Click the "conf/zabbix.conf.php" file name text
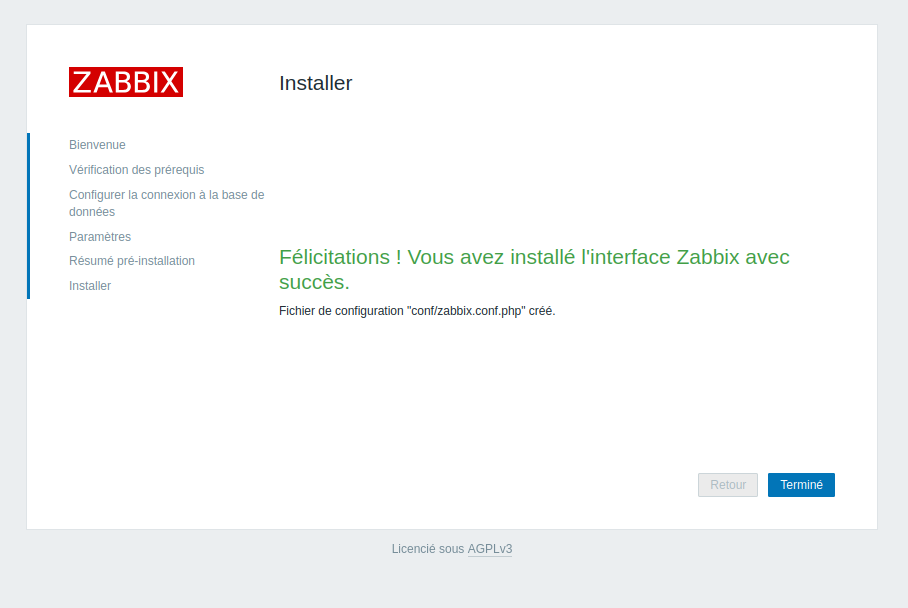The width and height of the screenshot is (908, 608). click(466, 311)
